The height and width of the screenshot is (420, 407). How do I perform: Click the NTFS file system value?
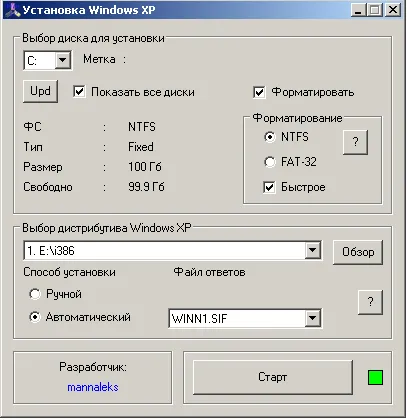[142, 127]
